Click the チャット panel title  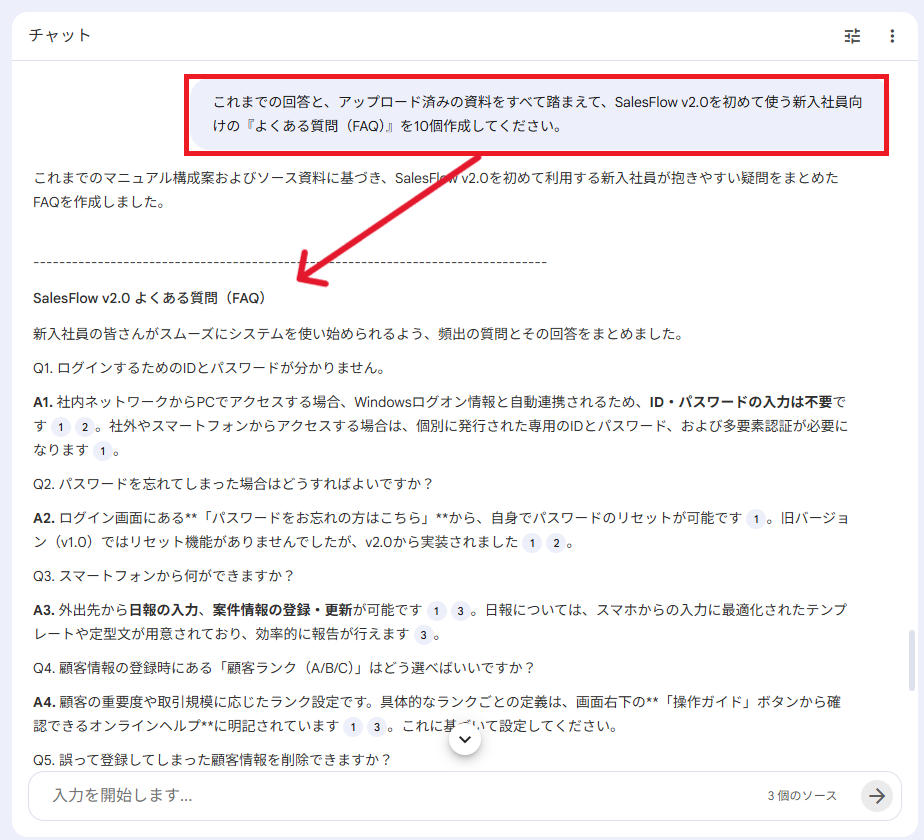point(60,35)
